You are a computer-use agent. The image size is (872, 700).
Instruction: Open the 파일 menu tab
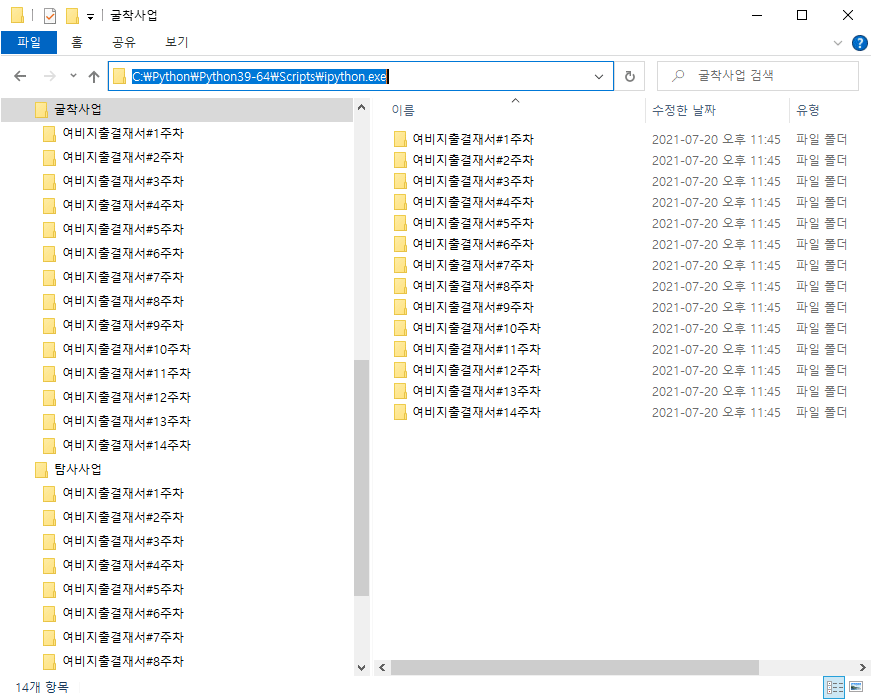[29, 42]
